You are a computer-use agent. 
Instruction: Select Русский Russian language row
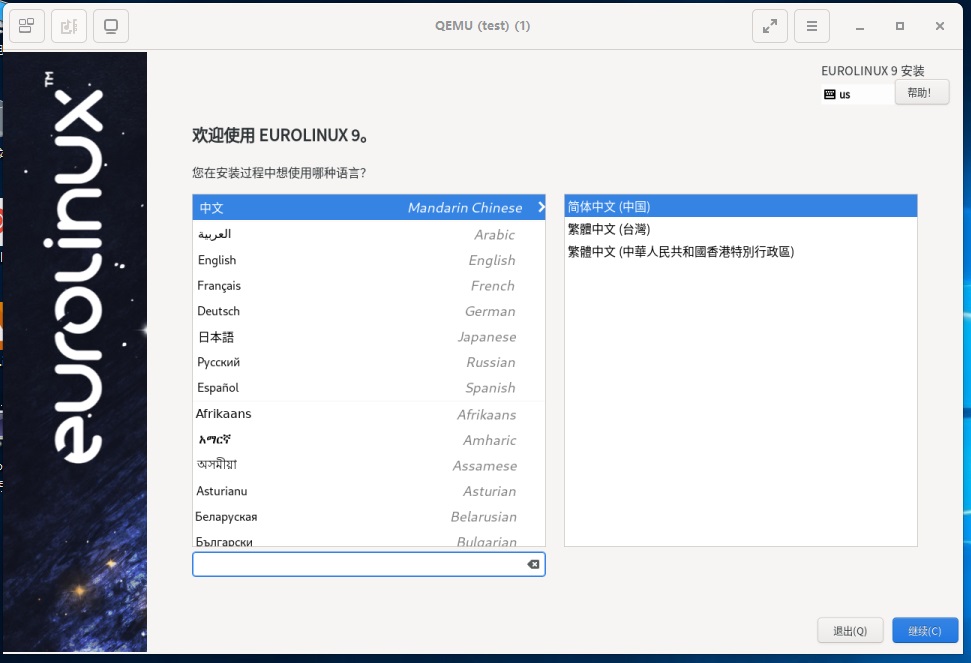369,362
